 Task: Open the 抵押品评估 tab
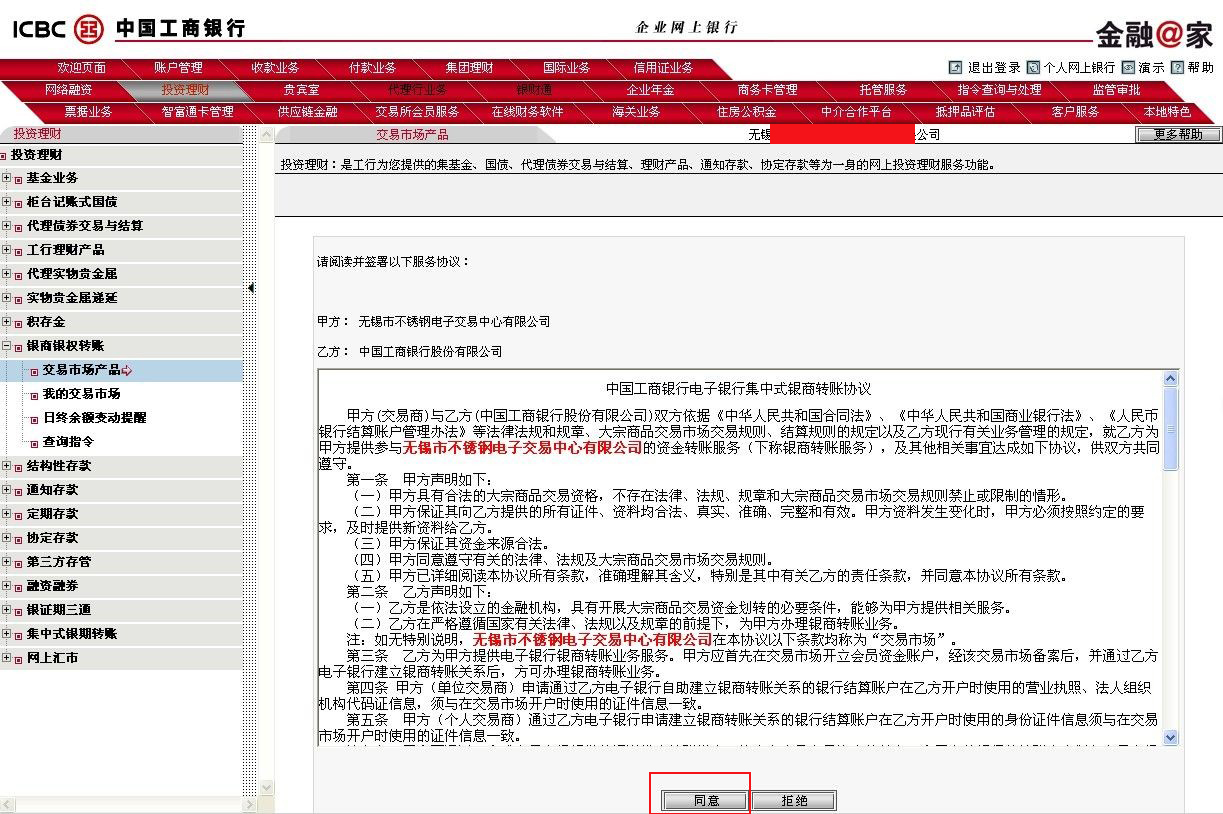pos(965,112)
